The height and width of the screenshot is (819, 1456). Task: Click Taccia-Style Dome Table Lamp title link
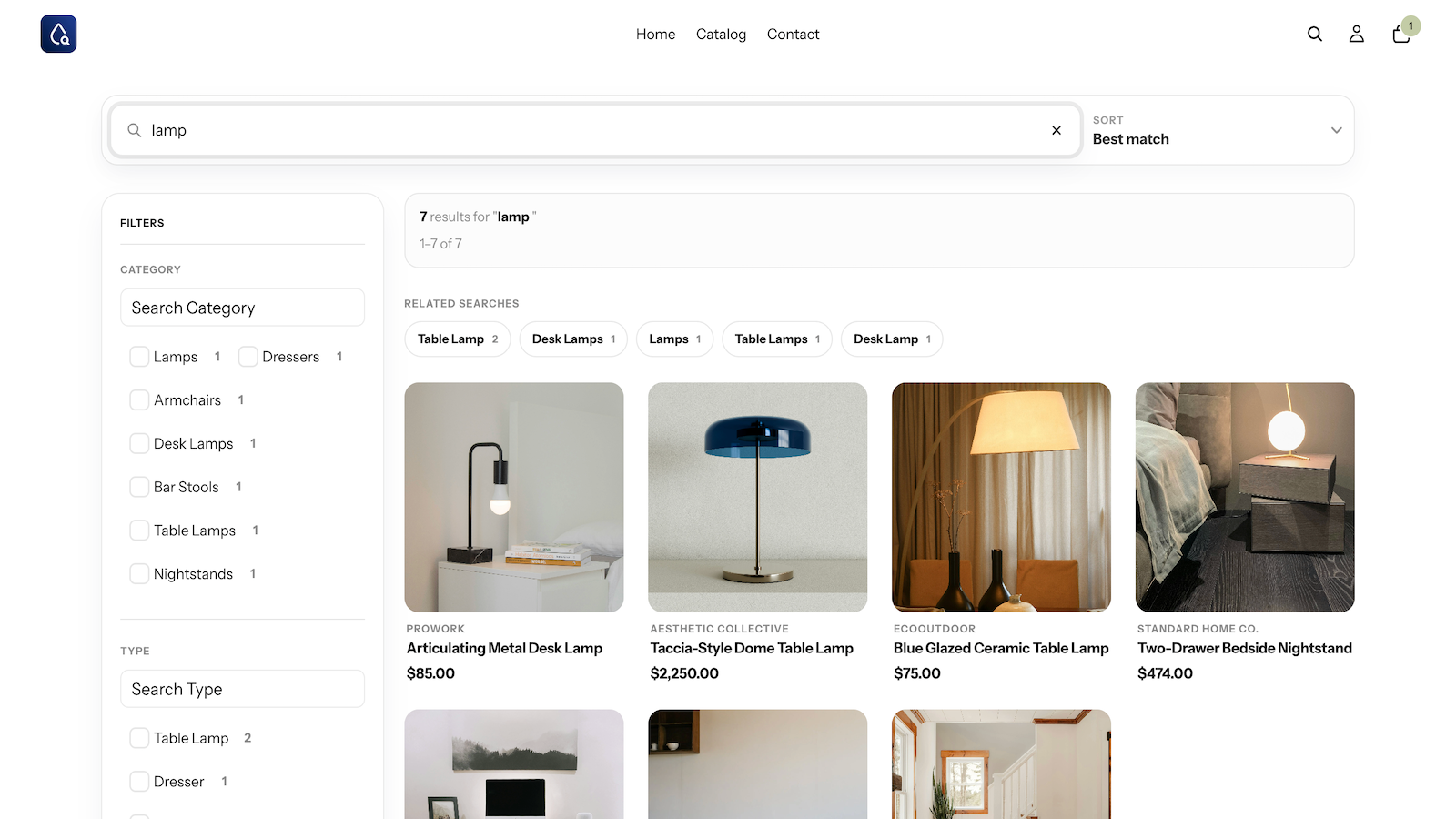click(752, 648)
